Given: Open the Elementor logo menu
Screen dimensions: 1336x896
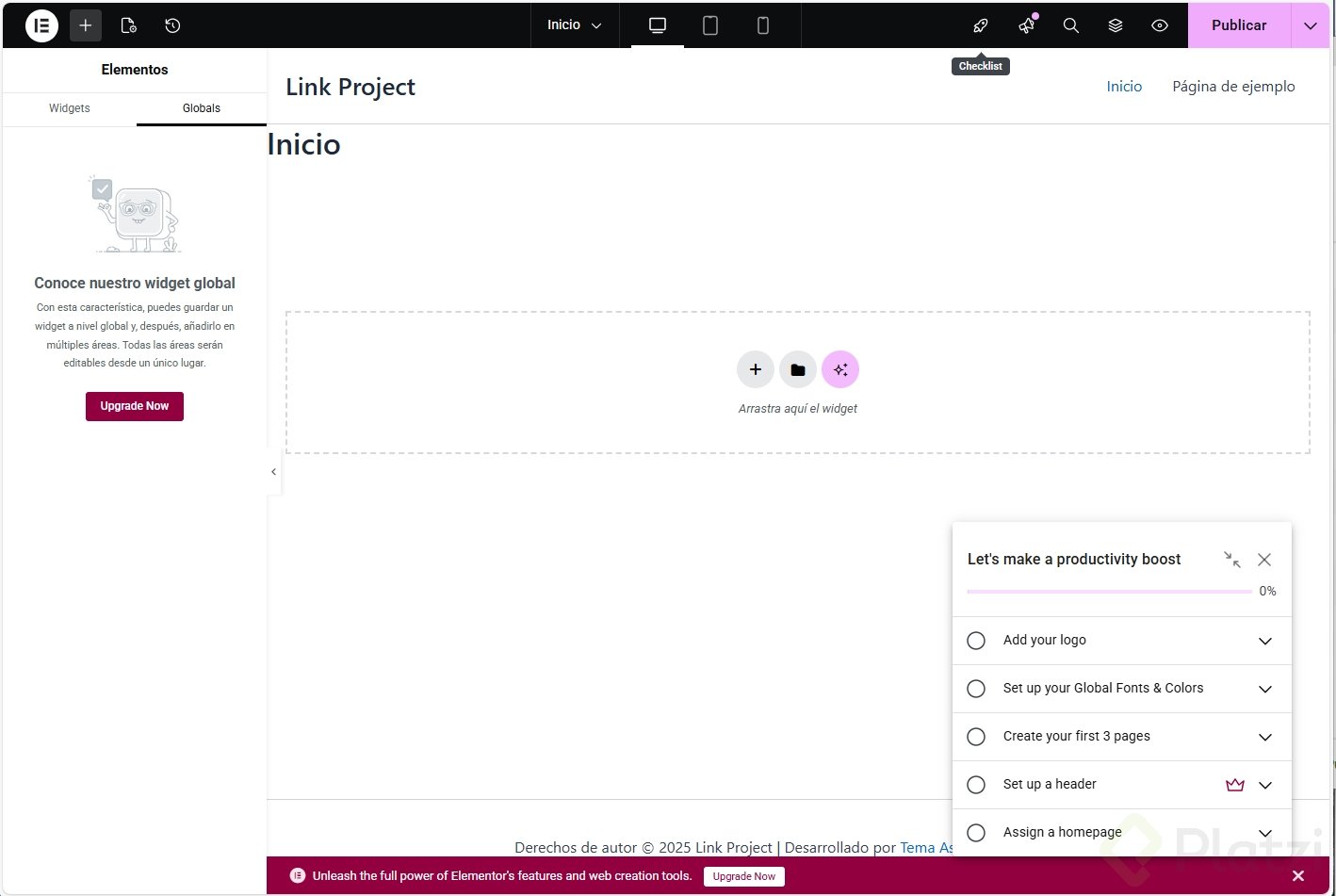Looking at the screenshot, I should (41, 25).
